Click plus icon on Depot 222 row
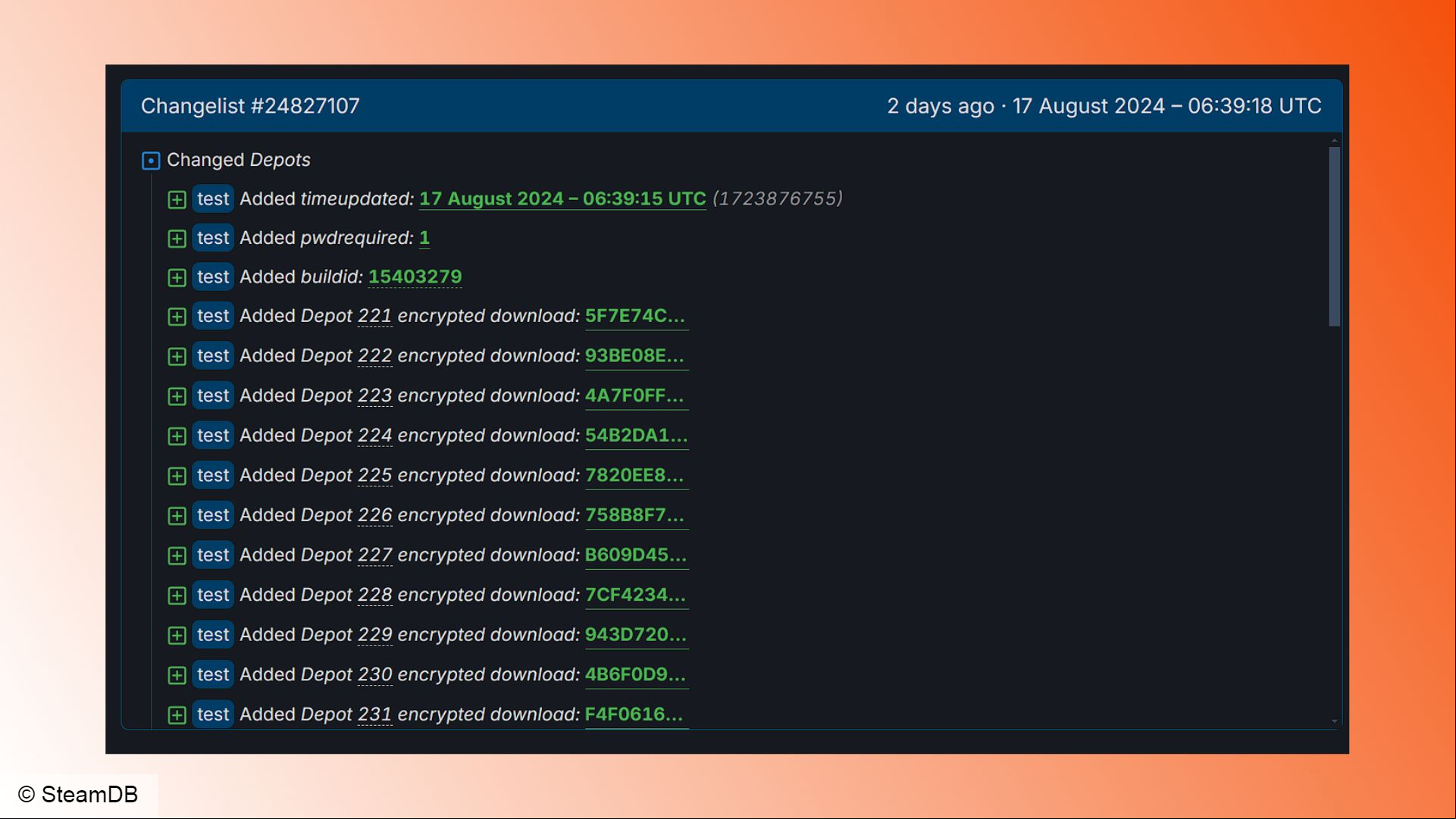The image size is (1456, 819). click(177, 356)
